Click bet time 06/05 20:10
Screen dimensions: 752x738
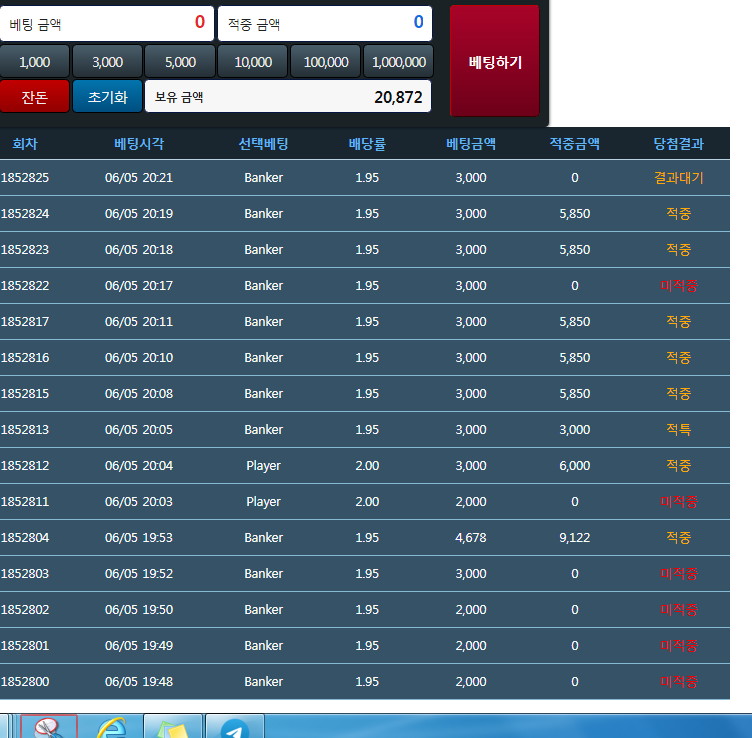(x=139, y=357)
